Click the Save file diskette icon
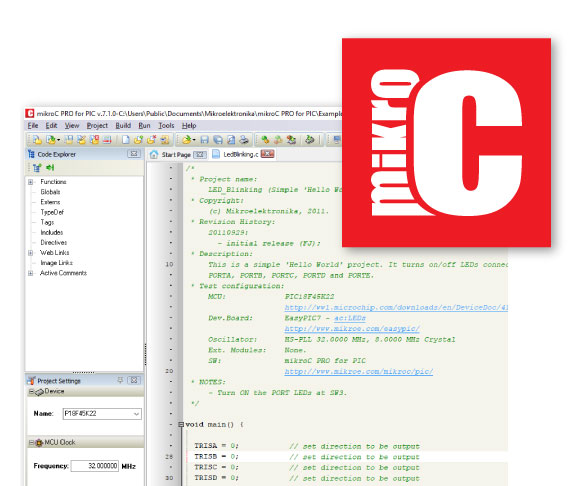The height and width of the screenshot is (486, 573). 205,140
